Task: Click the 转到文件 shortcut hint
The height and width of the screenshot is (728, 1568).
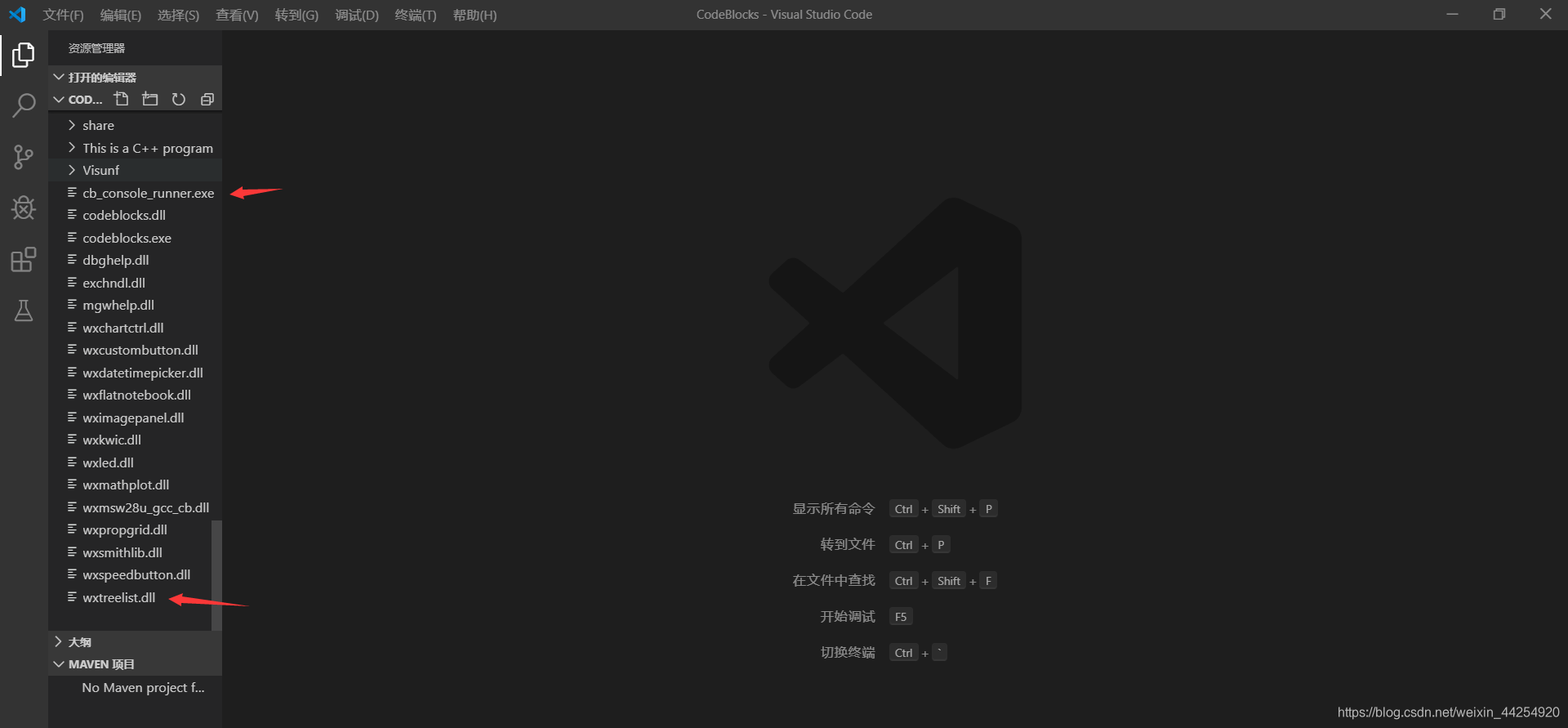Action: pos(847,545)
